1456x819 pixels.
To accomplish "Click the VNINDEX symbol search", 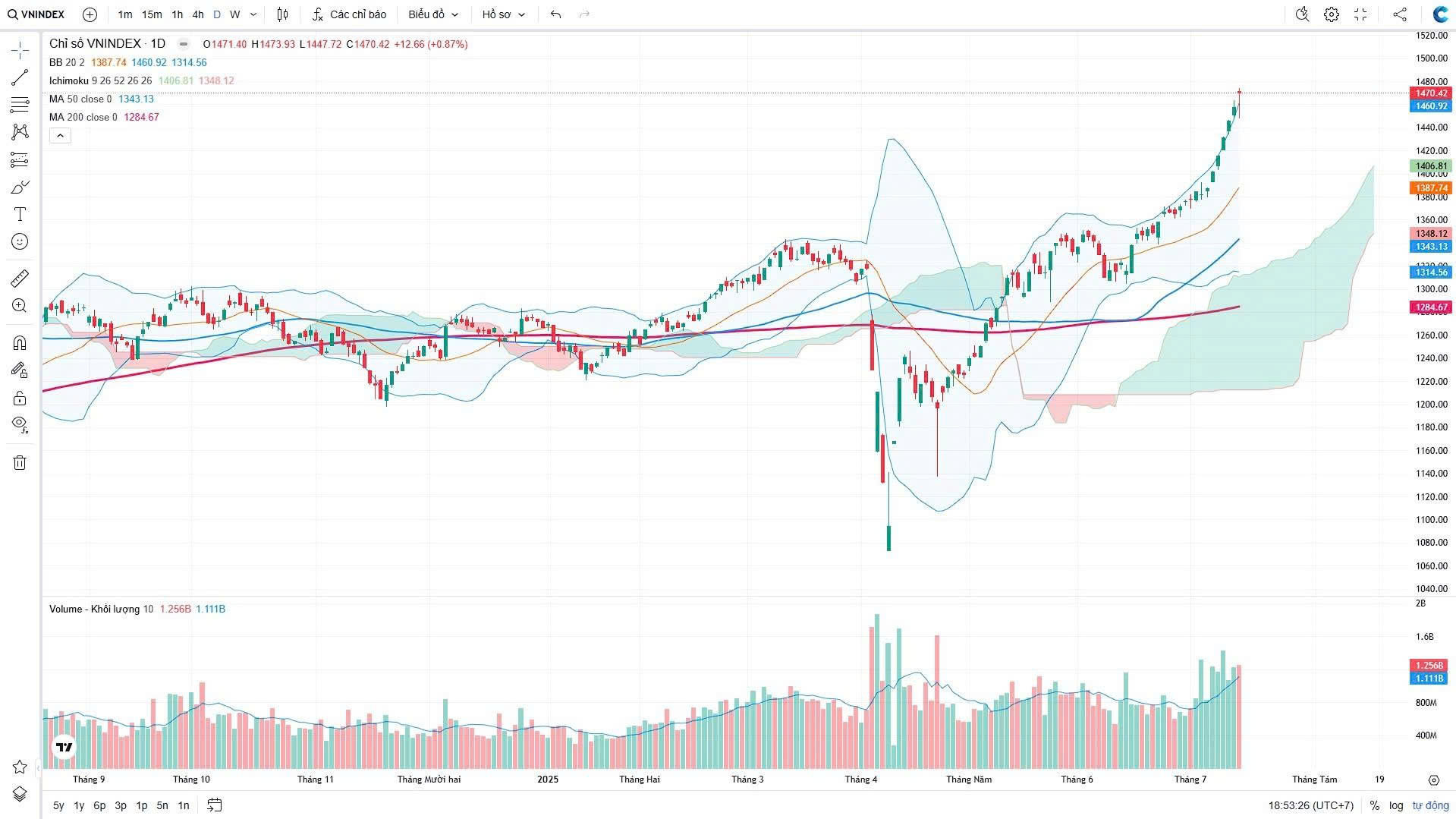I will coord(36,14).
